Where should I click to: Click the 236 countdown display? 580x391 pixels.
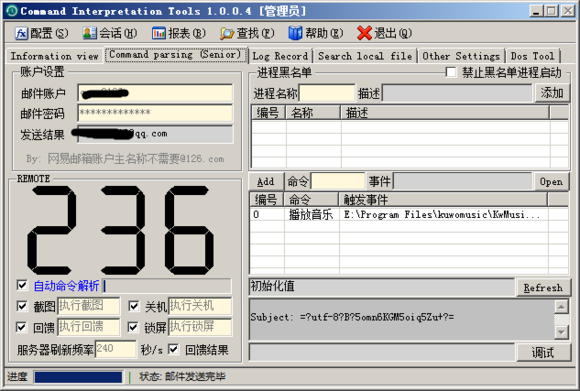[121, 230]
